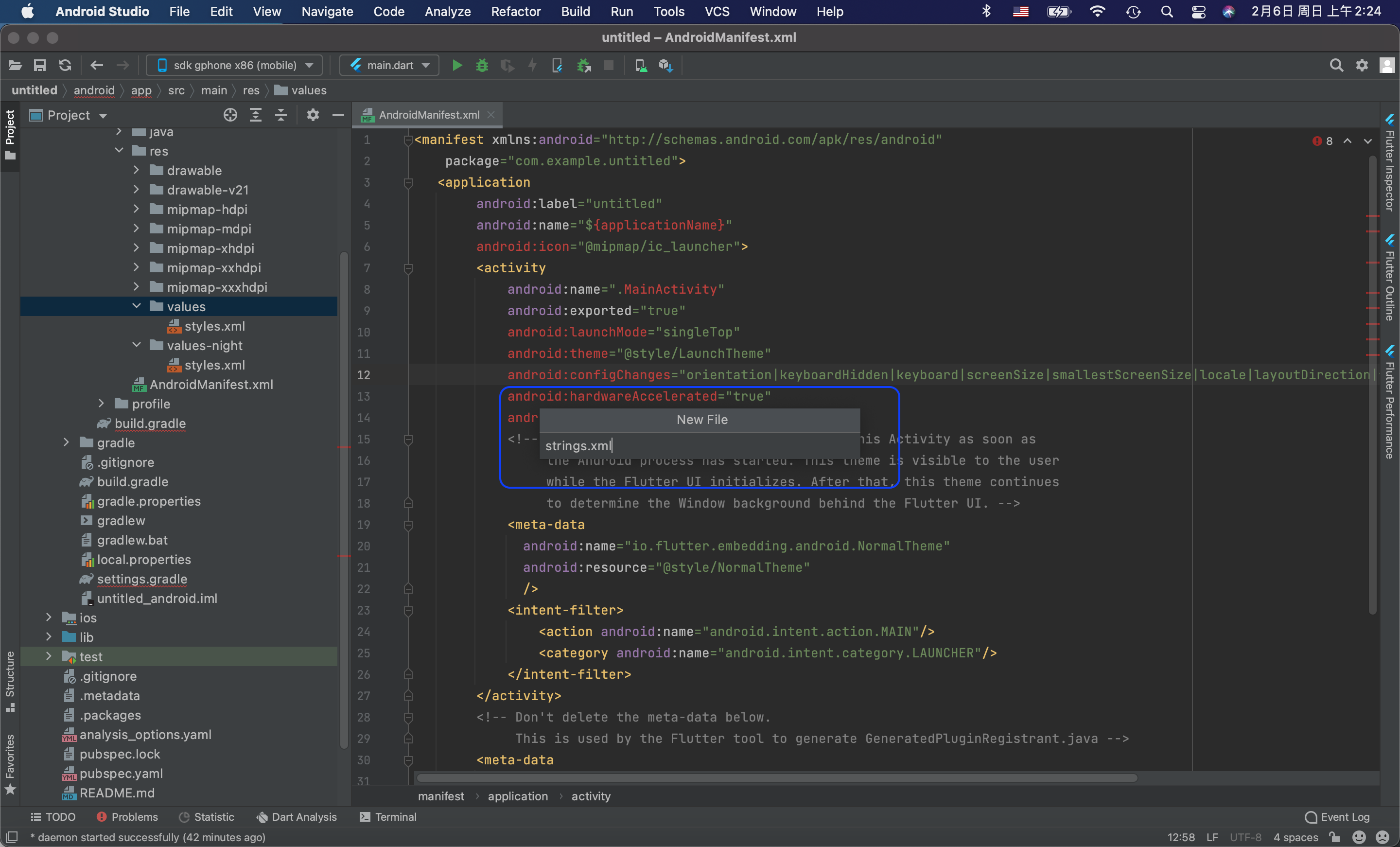Toggle the Dart Analysis tool window
The width and height of the screenshot is (1400, 847).
point(296,817)
